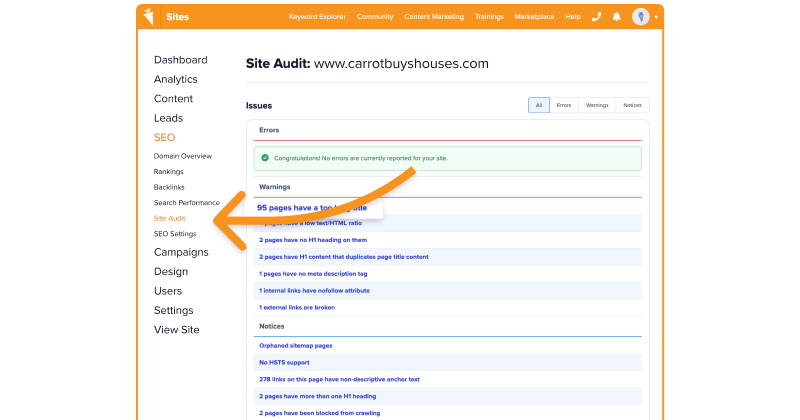
Task: Open Analytics in sidebar
Action: click(x=176, y=79)
